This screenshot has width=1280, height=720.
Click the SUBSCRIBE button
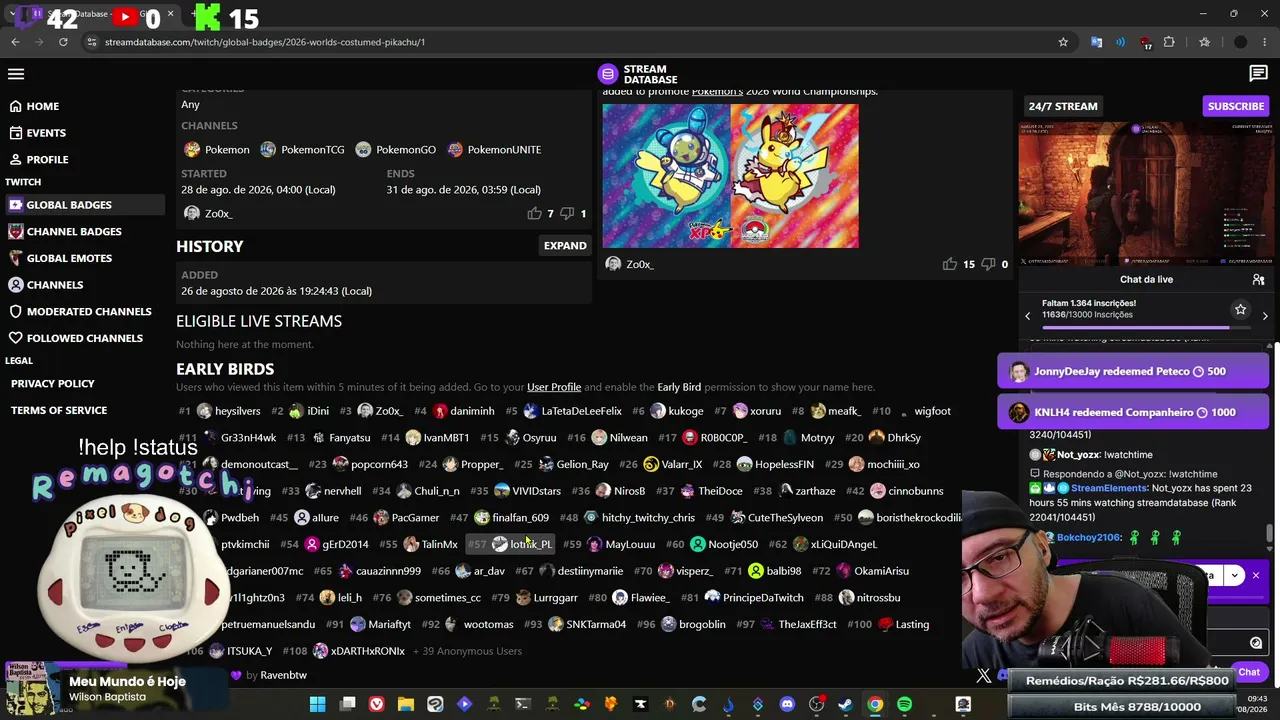tap(1236, 106)
